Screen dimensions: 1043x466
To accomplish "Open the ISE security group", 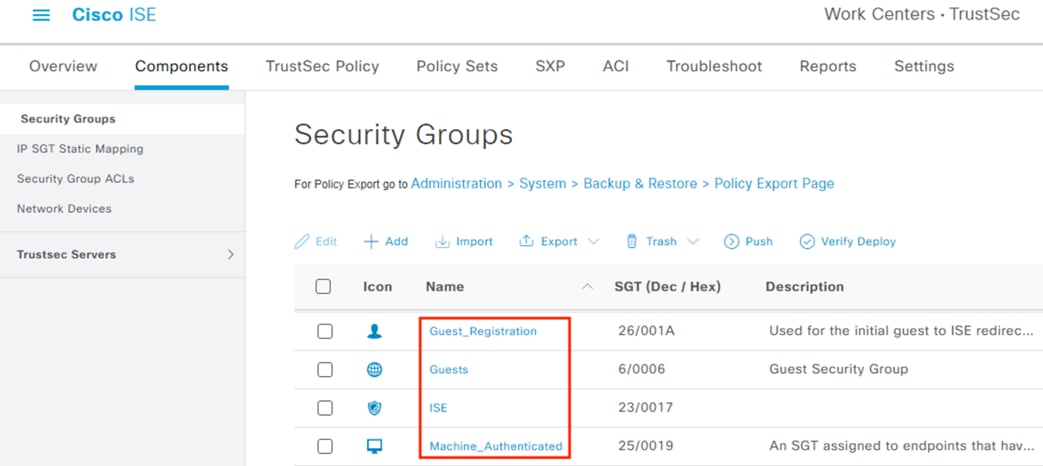I will point(438,408).
